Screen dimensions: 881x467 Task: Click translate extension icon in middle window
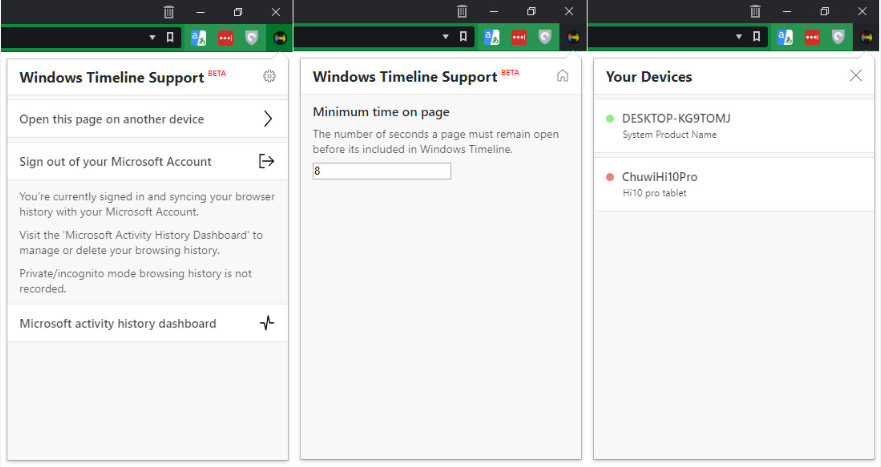pyautogui.click(x=492, y=38)
